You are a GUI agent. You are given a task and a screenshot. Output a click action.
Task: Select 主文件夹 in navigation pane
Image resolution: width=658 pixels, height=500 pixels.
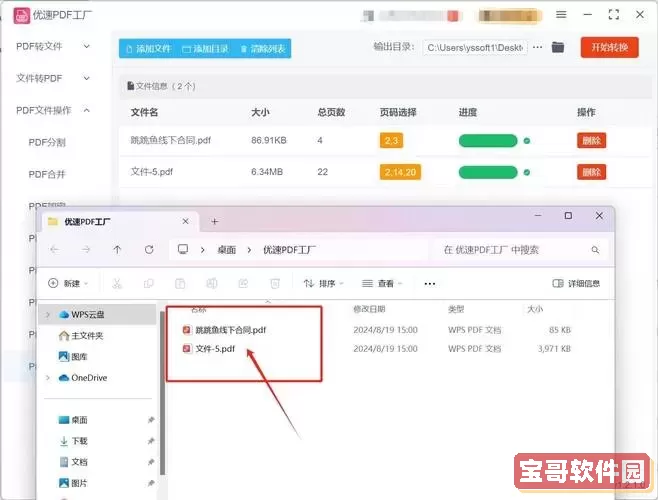(x=81, y=335)
